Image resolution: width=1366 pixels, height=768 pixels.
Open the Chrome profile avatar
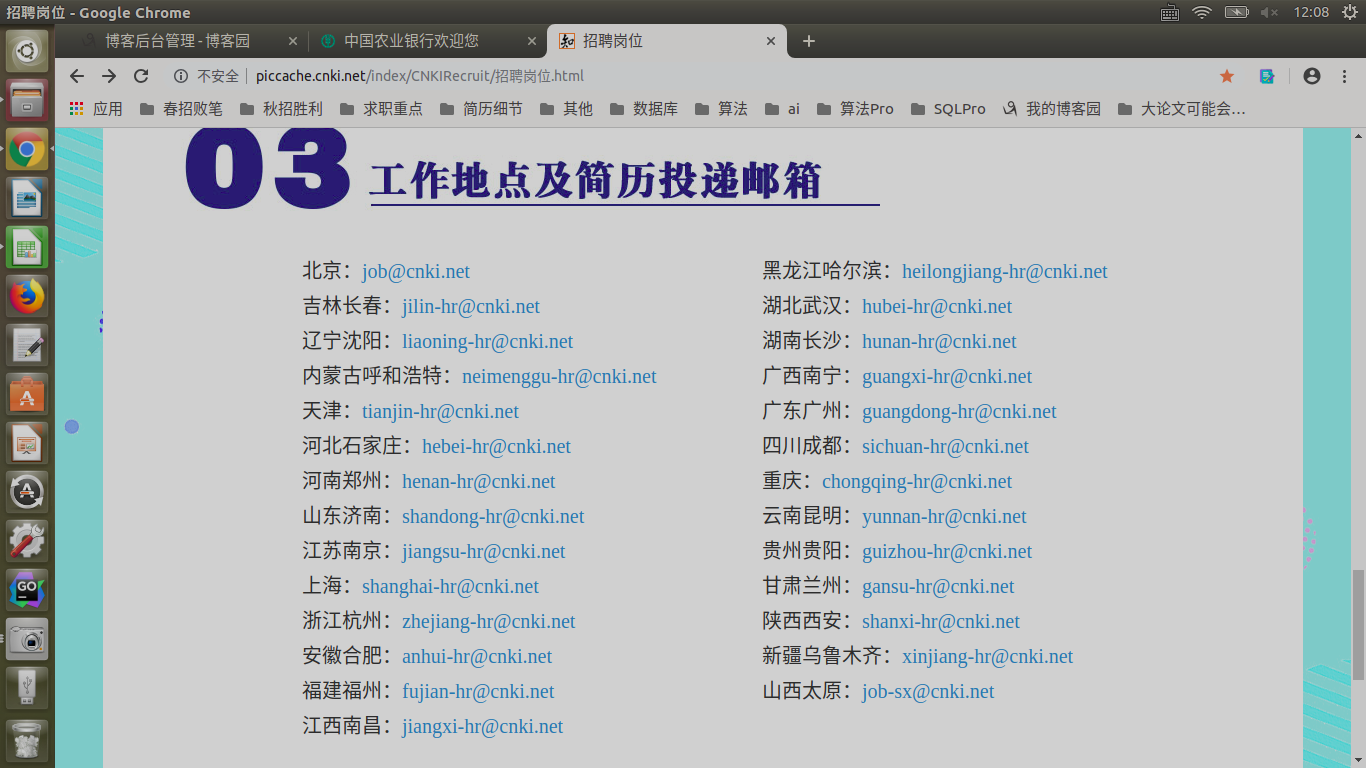click(x=1312, y=76)
